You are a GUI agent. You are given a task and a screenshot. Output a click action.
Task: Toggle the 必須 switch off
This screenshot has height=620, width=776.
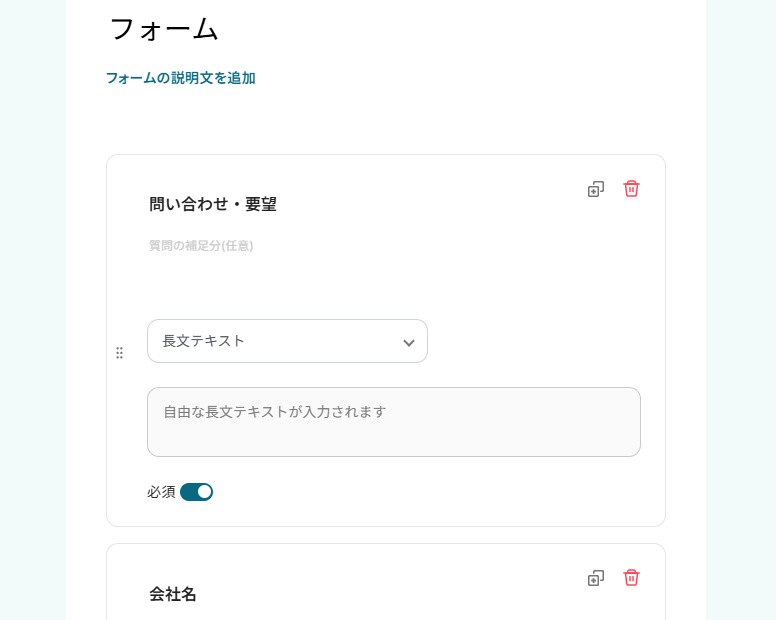pyautogui.click(x=196, y=492)
